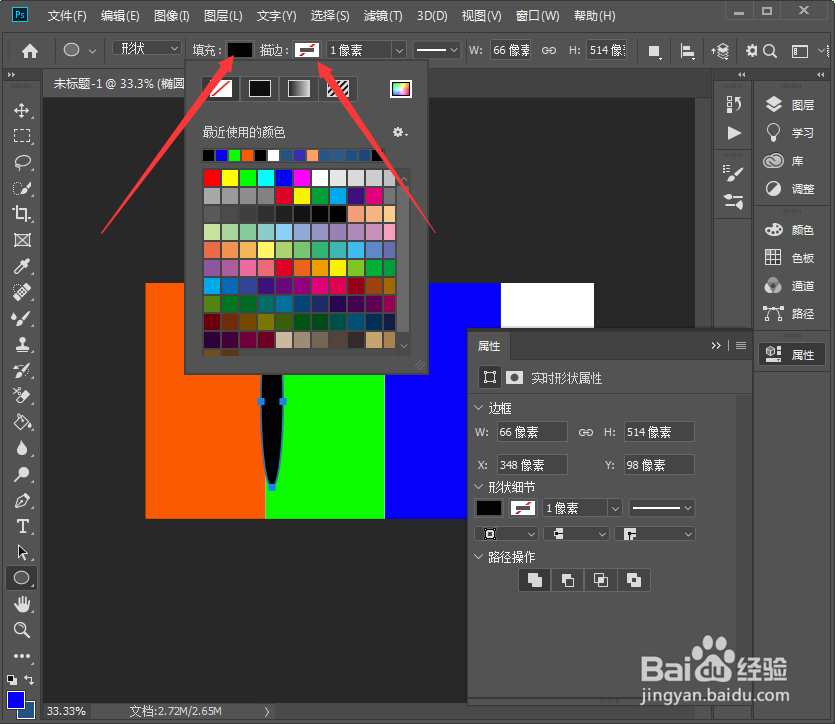835x724 pixels.
Task: Choose Exclude Overlapping Shapes path operation
Action: tap(634, 580)
